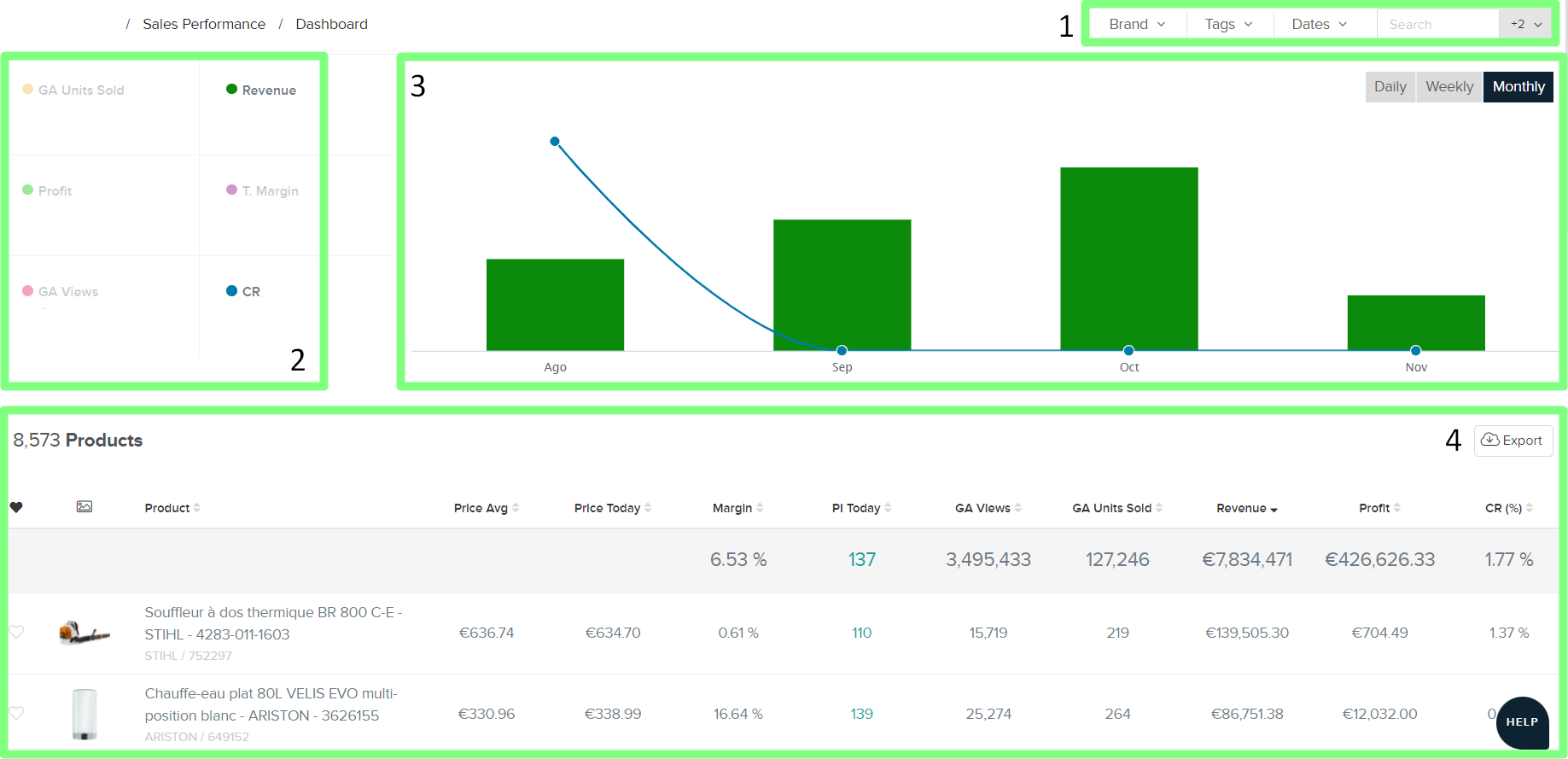The width and height of the screenshot is (1568, 759).
Task: Click the favorites heart column header icon
Action: pyautogui.click(x=16, y=507)
